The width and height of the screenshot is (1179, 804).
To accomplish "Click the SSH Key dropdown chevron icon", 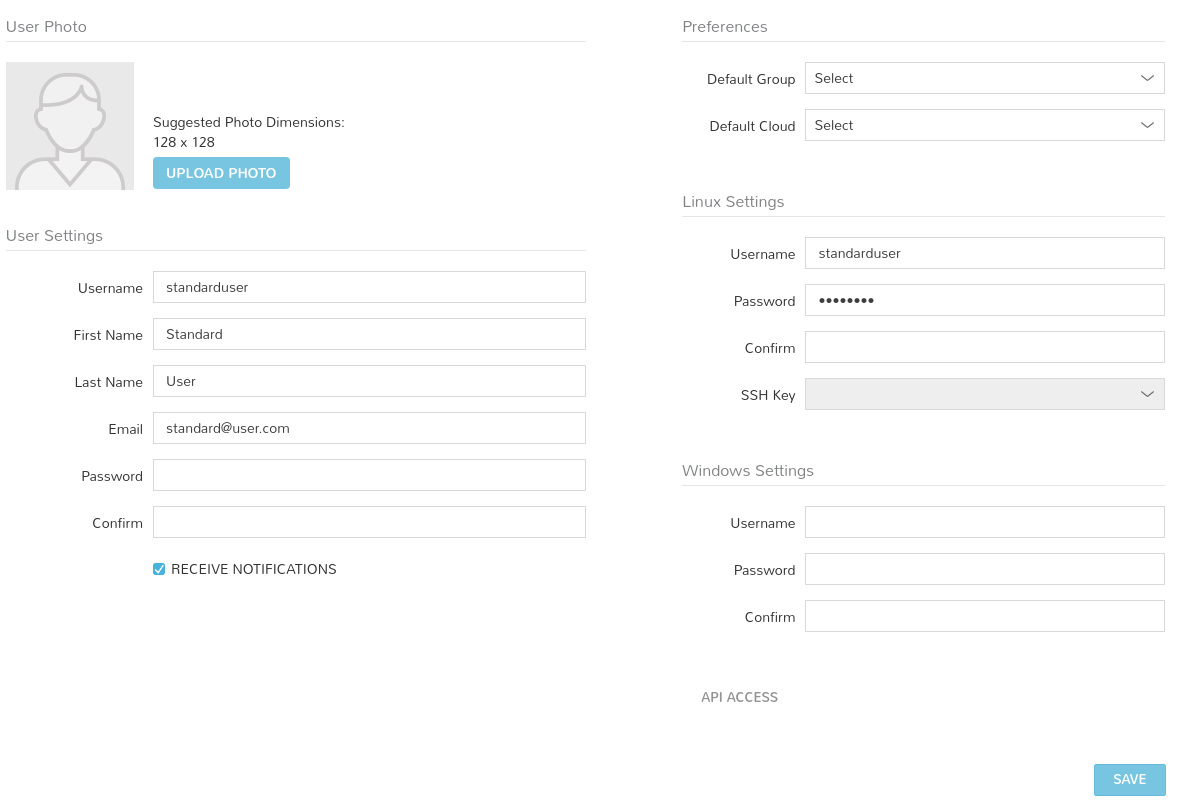I will [1147, 394].
